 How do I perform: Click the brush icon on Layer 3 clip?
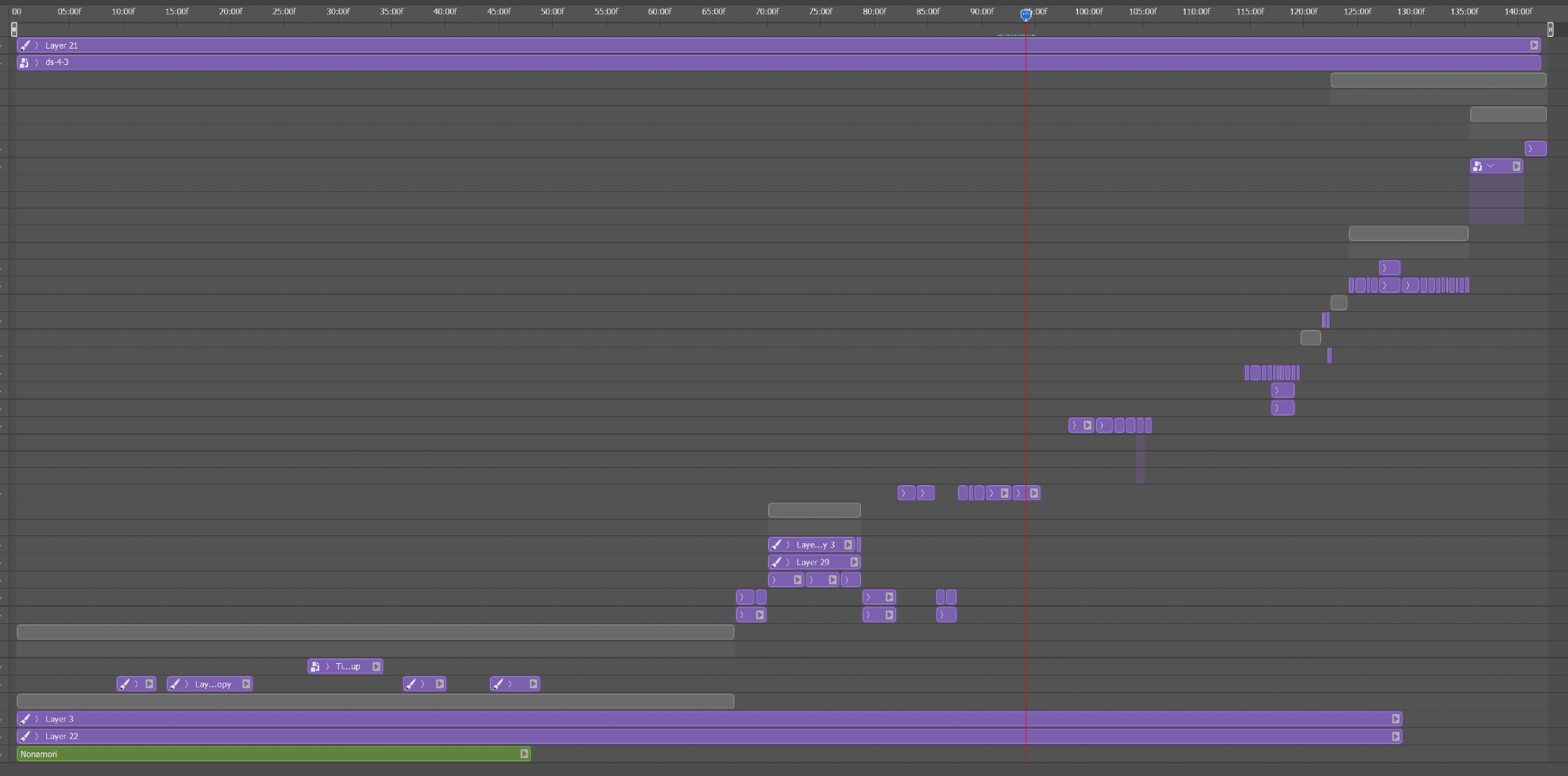point(25,719)
